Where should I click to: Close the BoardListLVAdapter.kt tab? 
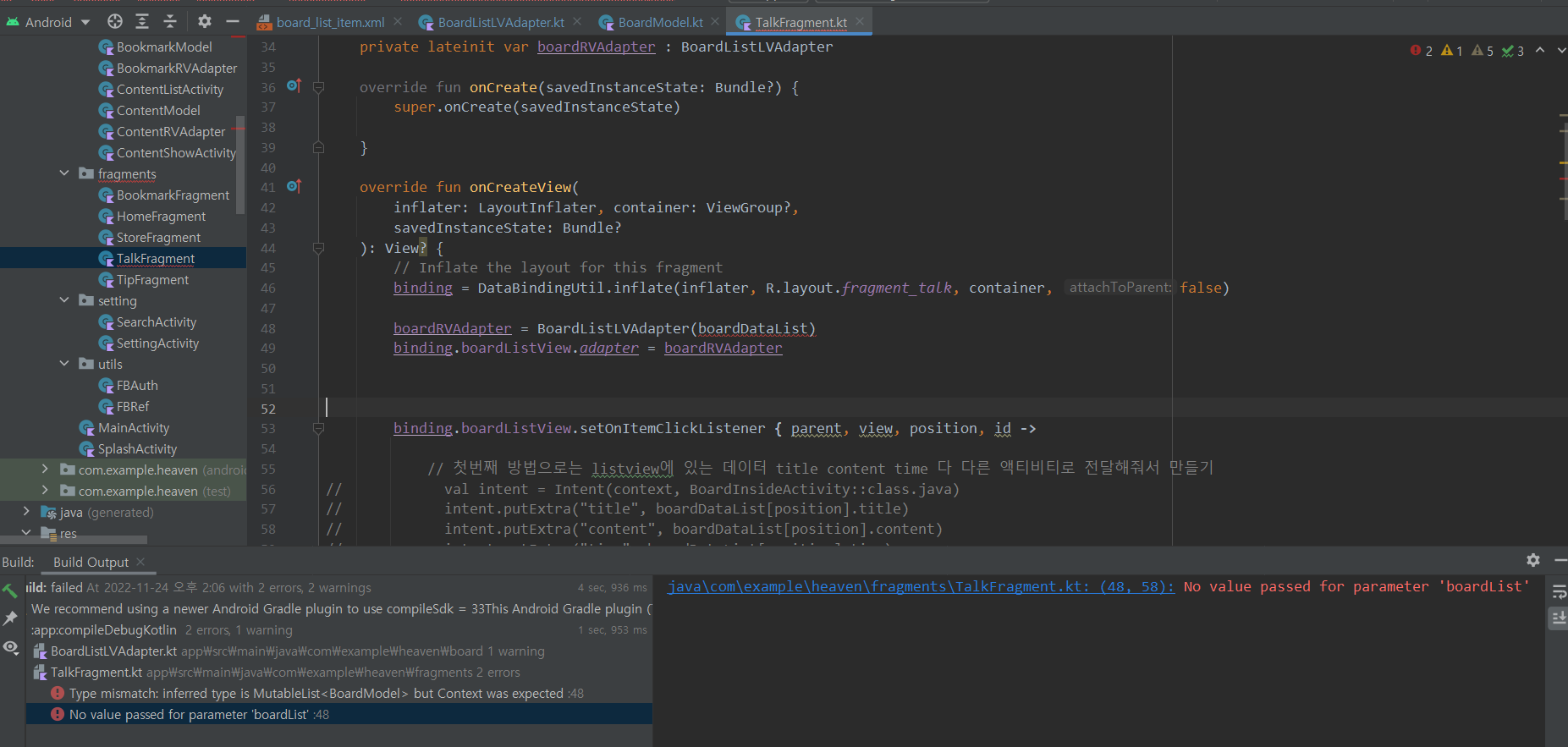pos(577,21)
